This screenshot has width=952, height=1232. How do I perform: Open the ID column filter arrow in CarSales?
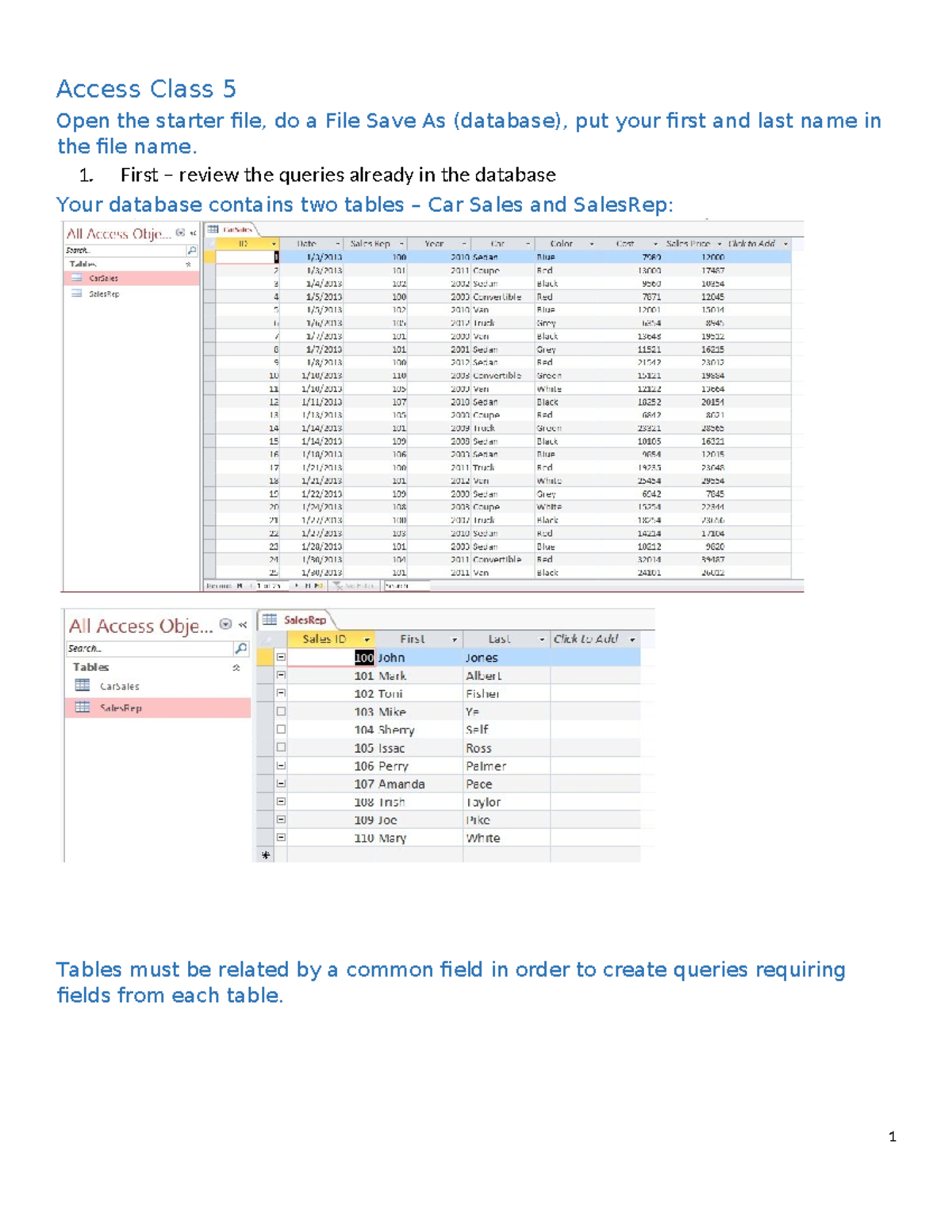click(274, 244)
